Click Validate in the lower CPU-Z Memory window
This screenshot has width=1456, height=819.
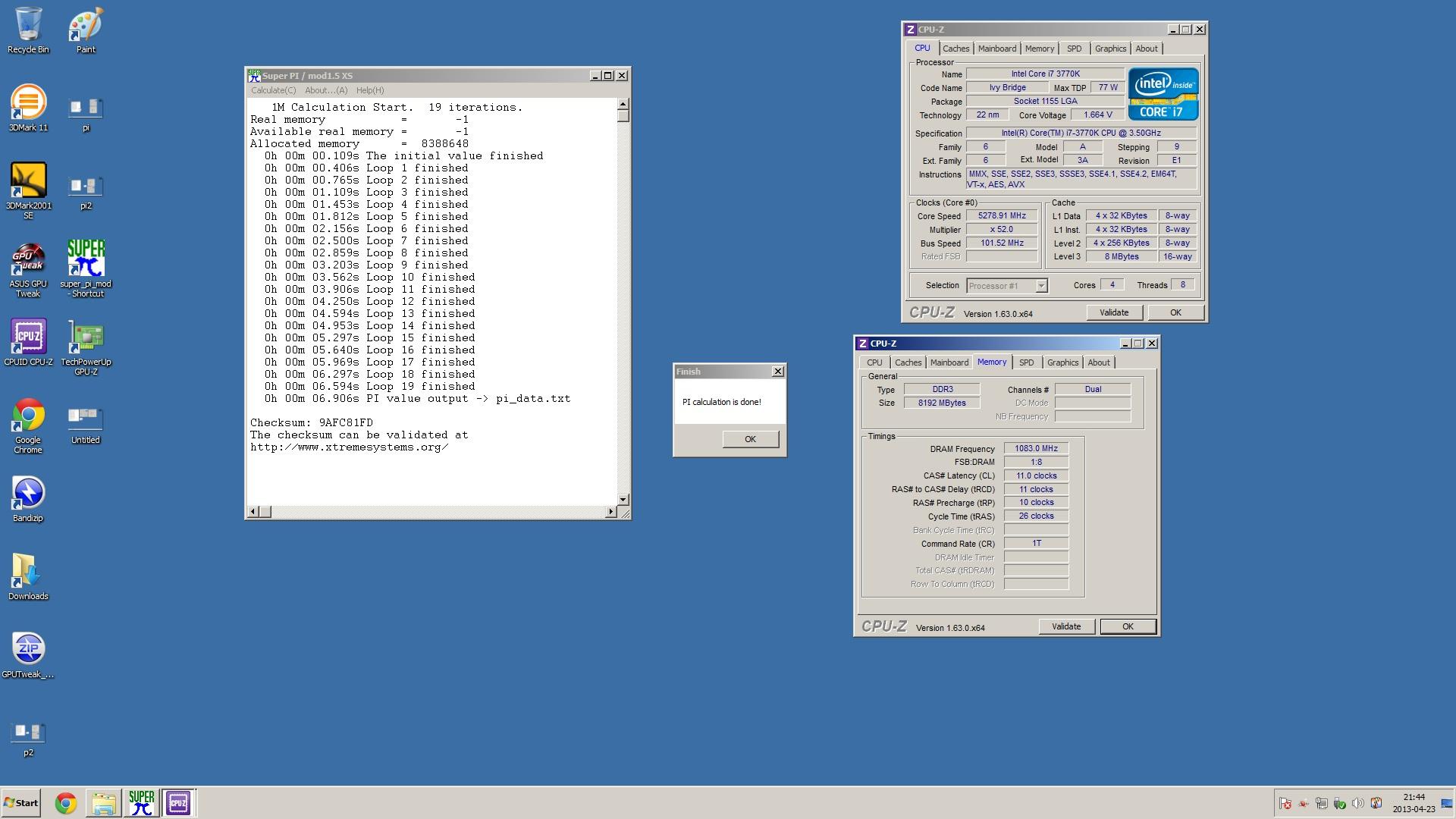click(x=1066, y=626)
